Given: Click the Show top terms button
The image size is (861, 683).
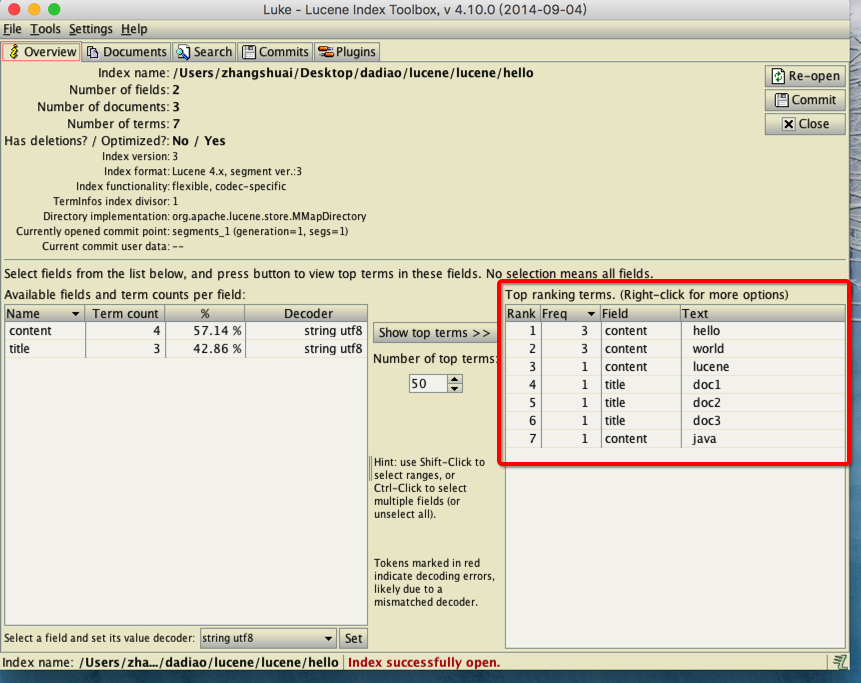Looking at the screenshot, I should [x=434, y=333].
